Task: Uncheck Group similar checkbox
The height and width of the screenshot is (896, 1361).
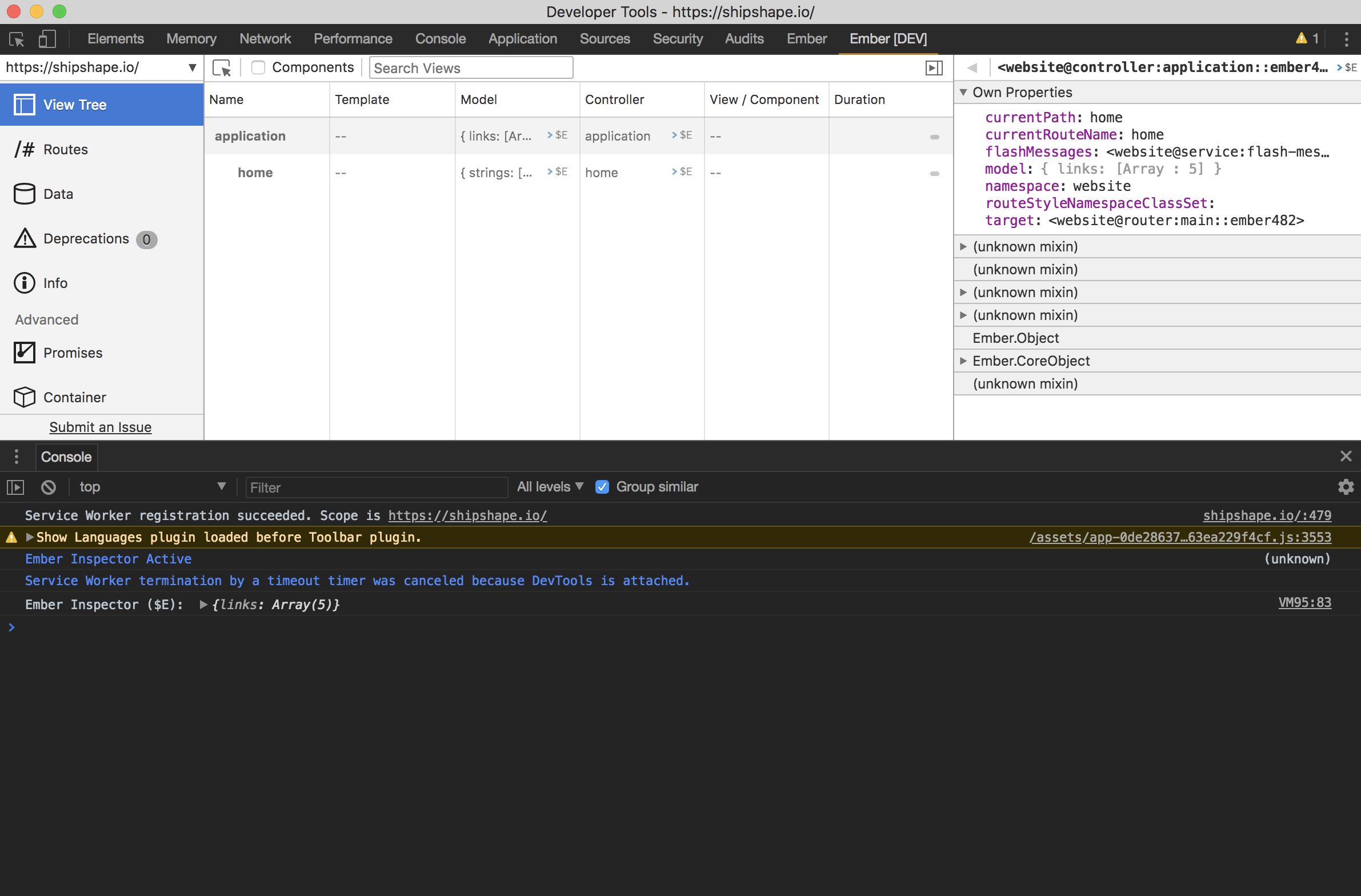Action: [602, 487]
